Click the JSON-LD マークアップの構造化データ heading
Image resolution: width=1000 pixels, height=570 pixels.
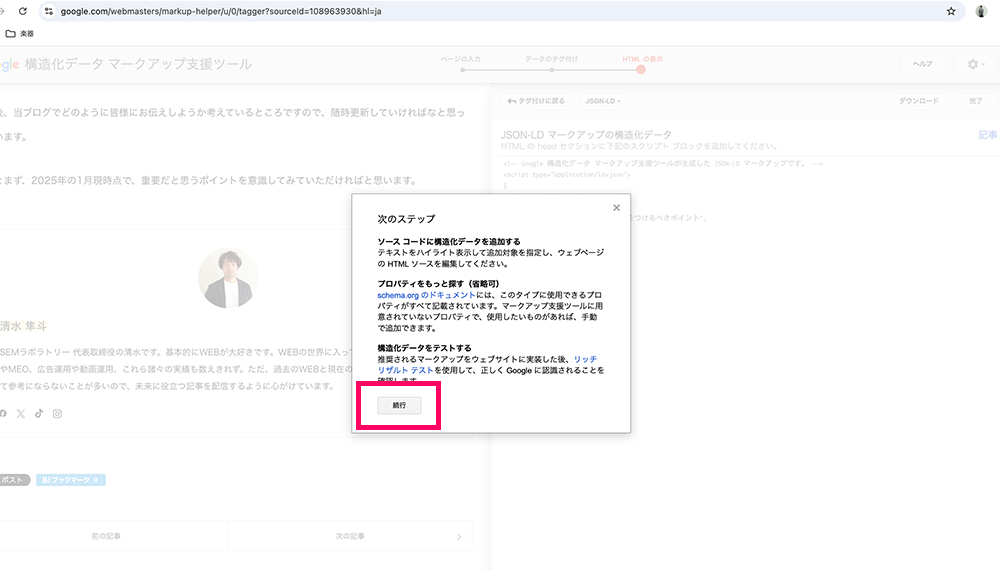[586, 135]
